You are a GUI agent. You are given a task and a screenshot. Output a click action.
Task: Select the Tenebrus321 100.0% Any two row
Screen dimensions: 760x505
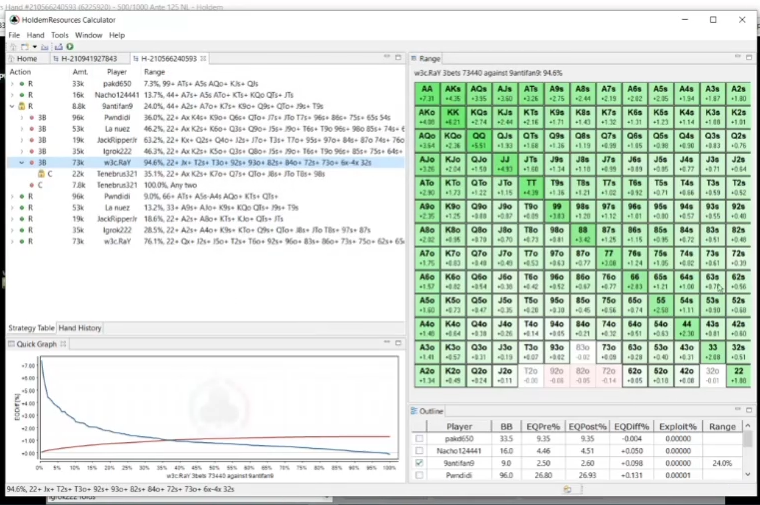tap(206, 185)
